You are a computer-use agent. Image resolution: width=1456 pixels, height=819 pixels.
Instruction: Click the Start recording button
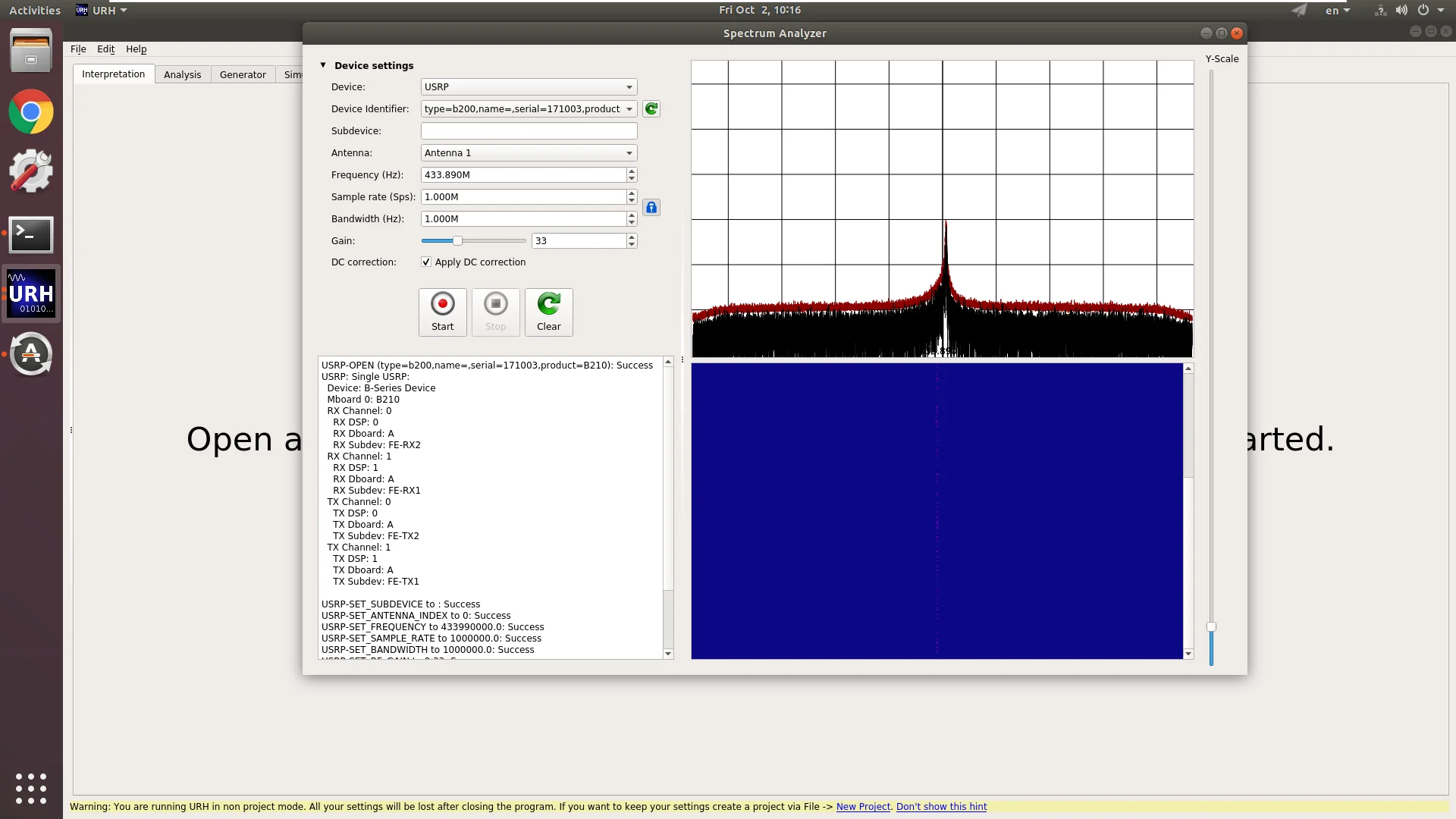click(442, 312)
